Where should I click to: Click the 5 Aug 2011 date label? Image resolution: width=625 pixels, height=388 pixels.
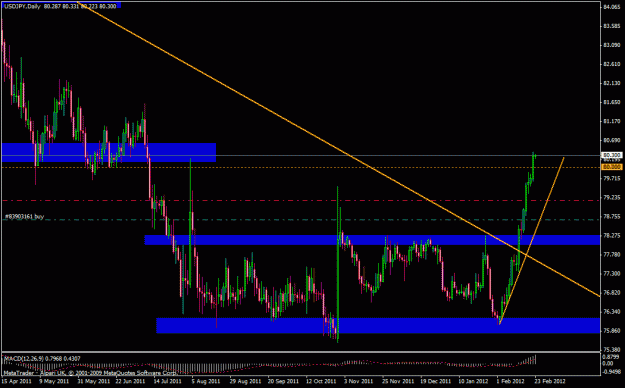pyautogui.click(x=206, y=381)
